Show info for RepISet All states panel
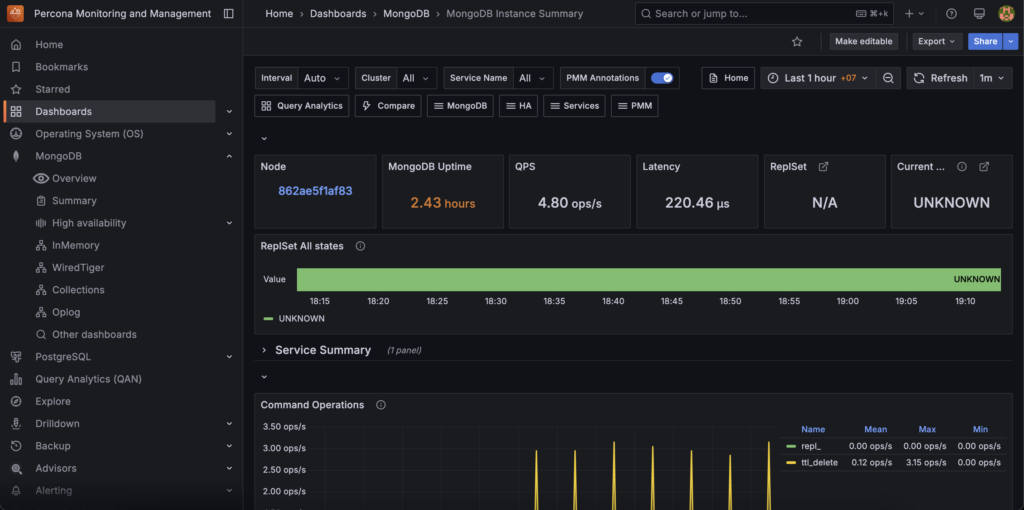The image size is (1024, 510). [x=360, y=246]
